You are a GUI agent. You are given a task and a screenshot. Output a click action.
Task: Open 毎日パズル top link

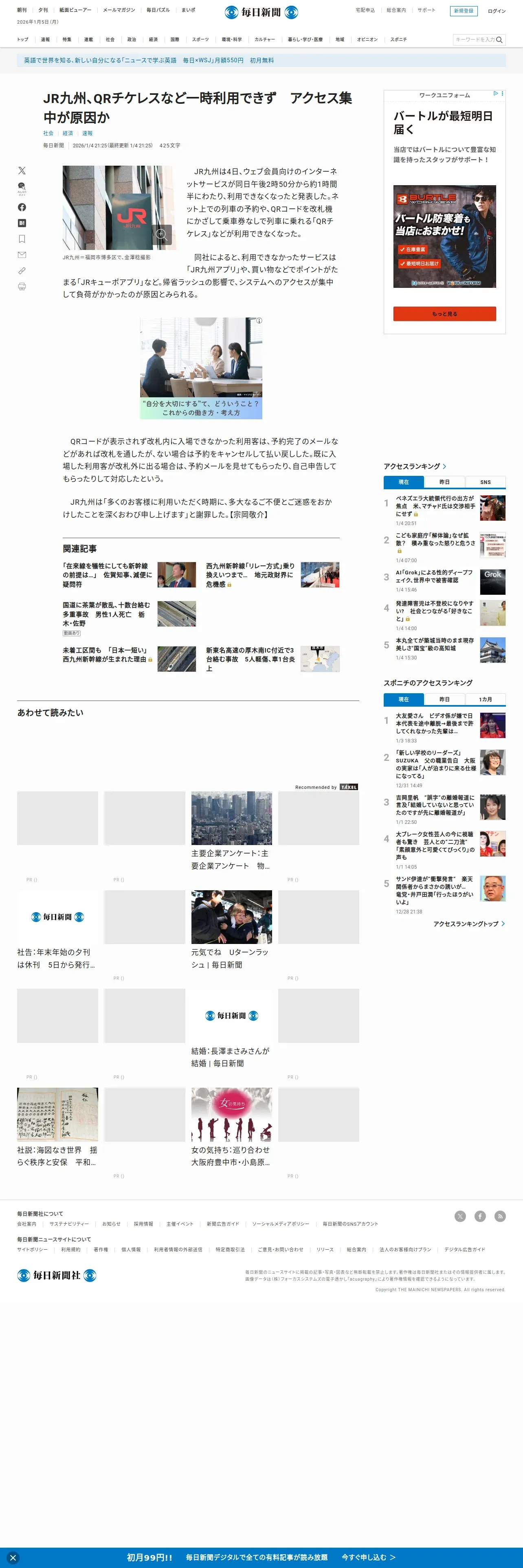(x=158, y=10)
